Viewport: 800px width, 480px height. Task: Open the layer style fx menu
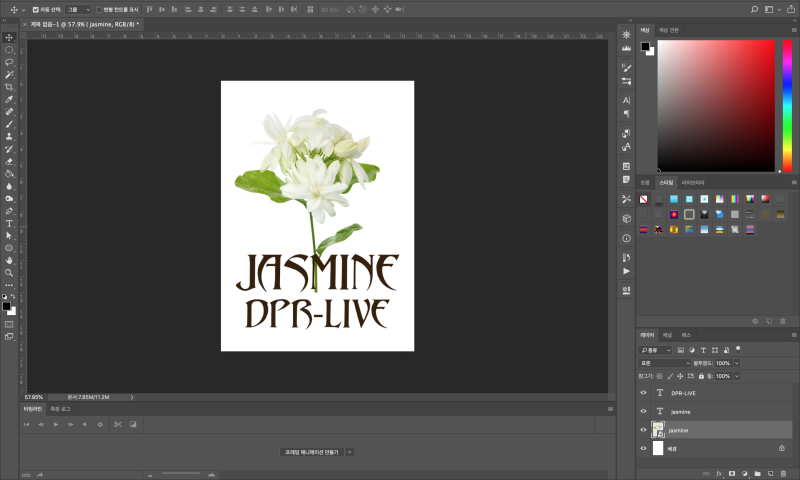click(719, 474)
